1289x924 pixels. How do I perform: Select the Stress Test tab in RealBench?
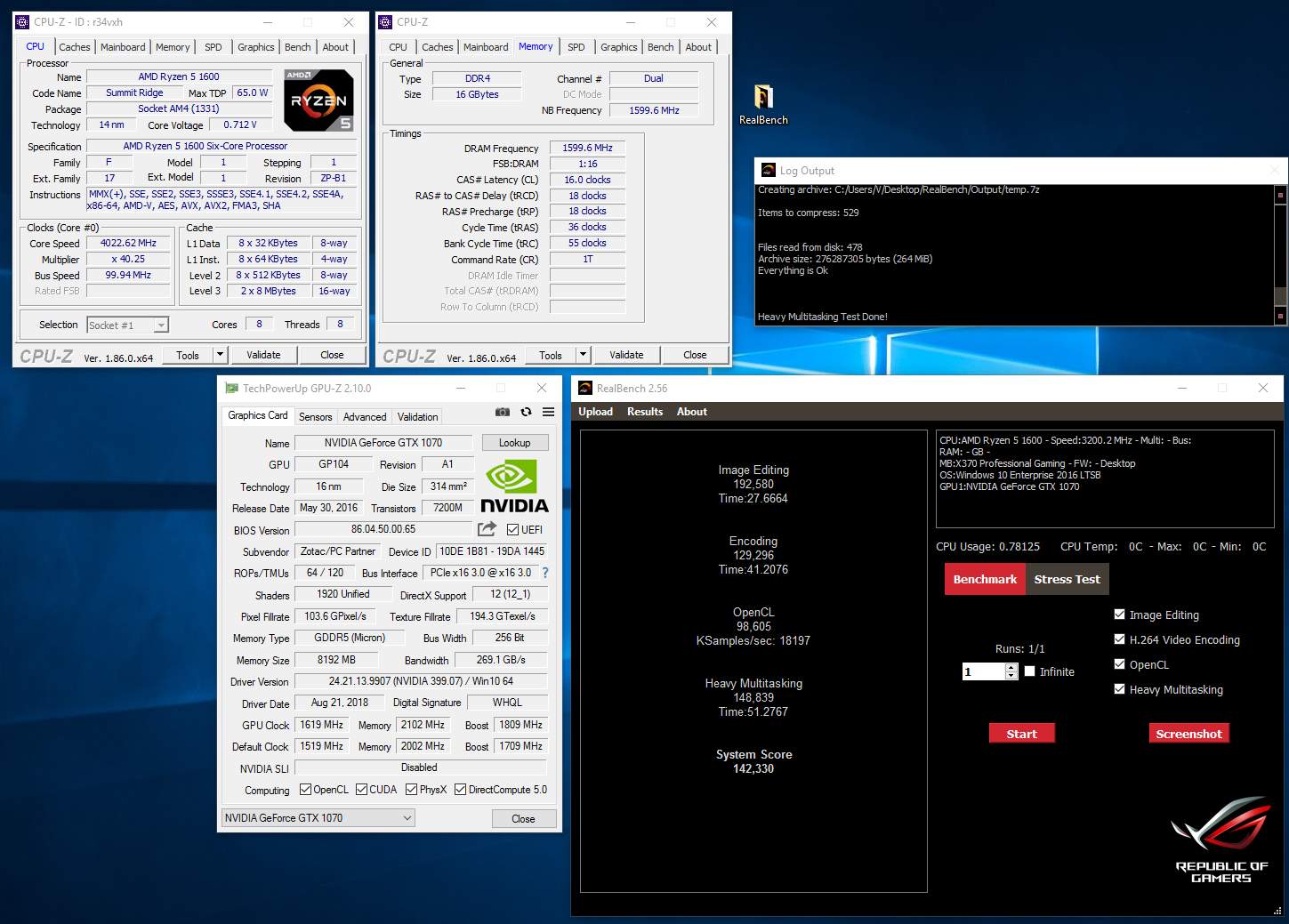coord(1067,579)
